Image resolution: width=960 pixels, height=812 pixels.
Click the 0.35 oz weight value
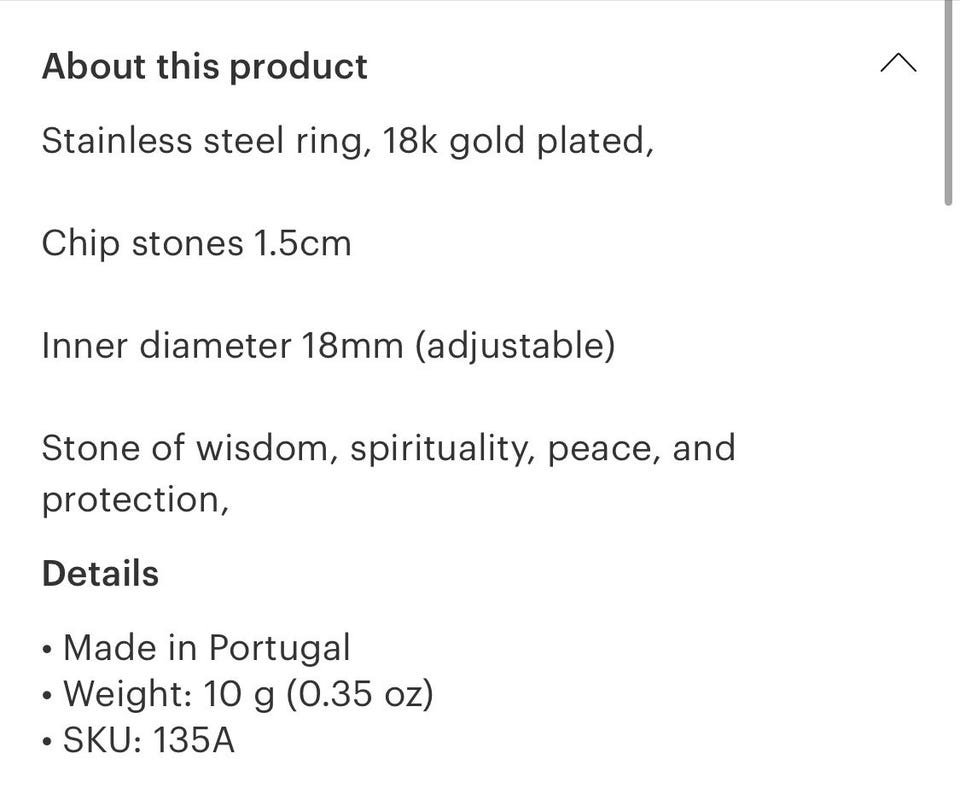(x=359, y=694)
